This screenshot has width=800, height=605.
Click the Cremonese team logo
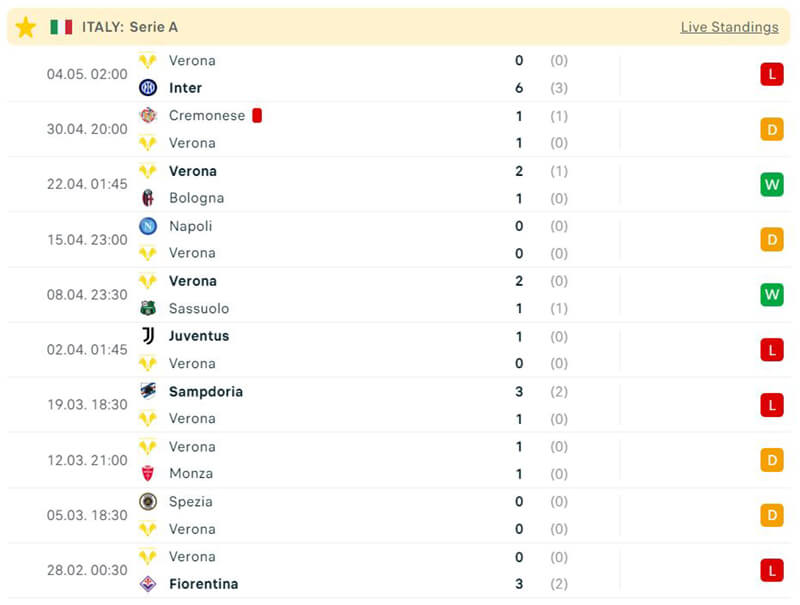pos(148,116)
